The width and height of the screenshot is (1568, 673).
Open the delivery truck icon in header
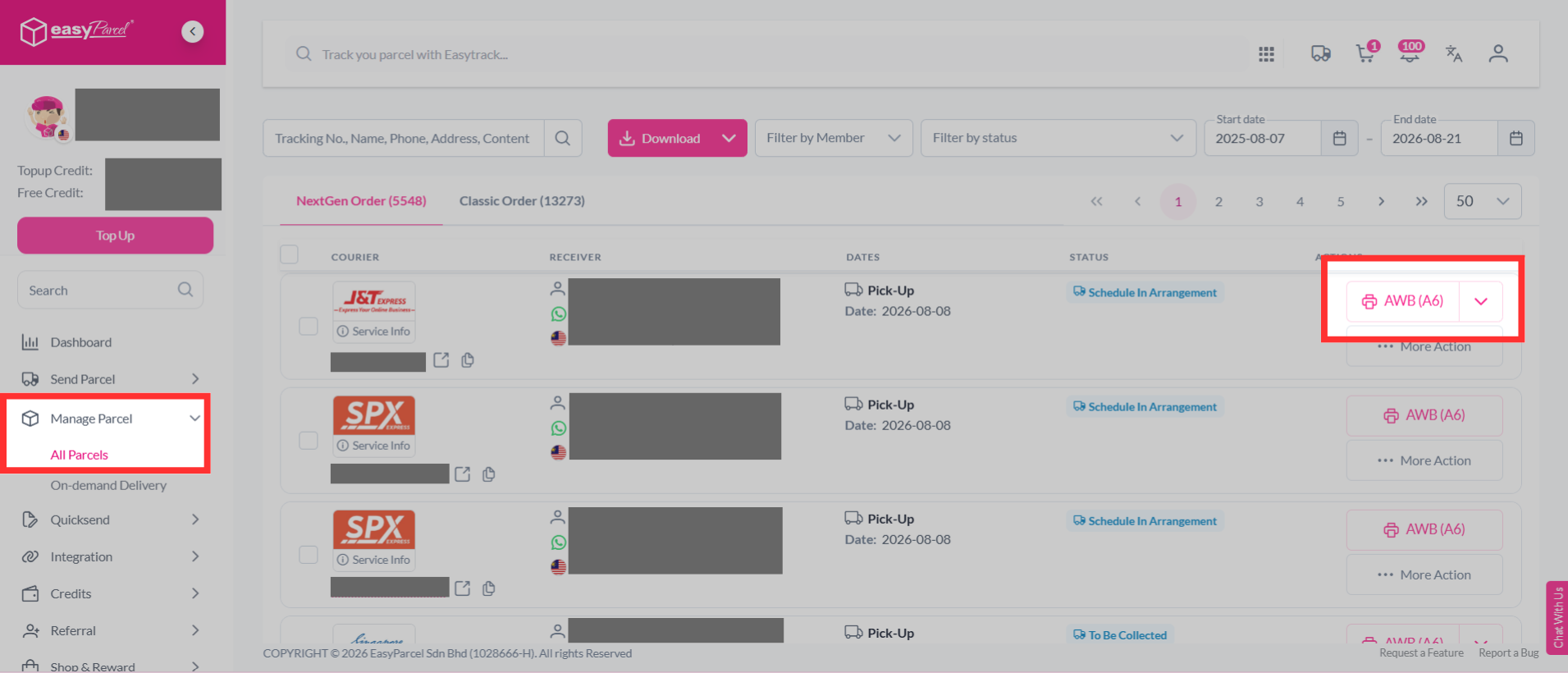tap(1320, 54)
